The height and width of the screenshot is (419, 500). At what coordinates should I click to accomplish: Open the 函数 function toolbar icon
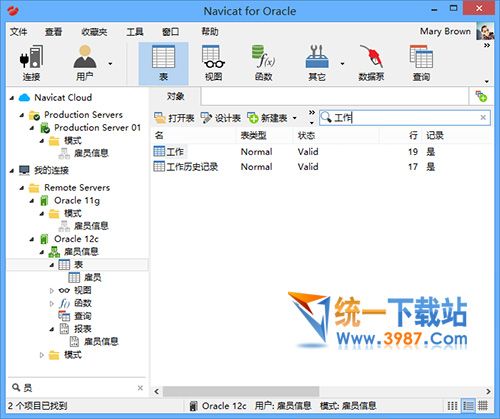point(263,57)
